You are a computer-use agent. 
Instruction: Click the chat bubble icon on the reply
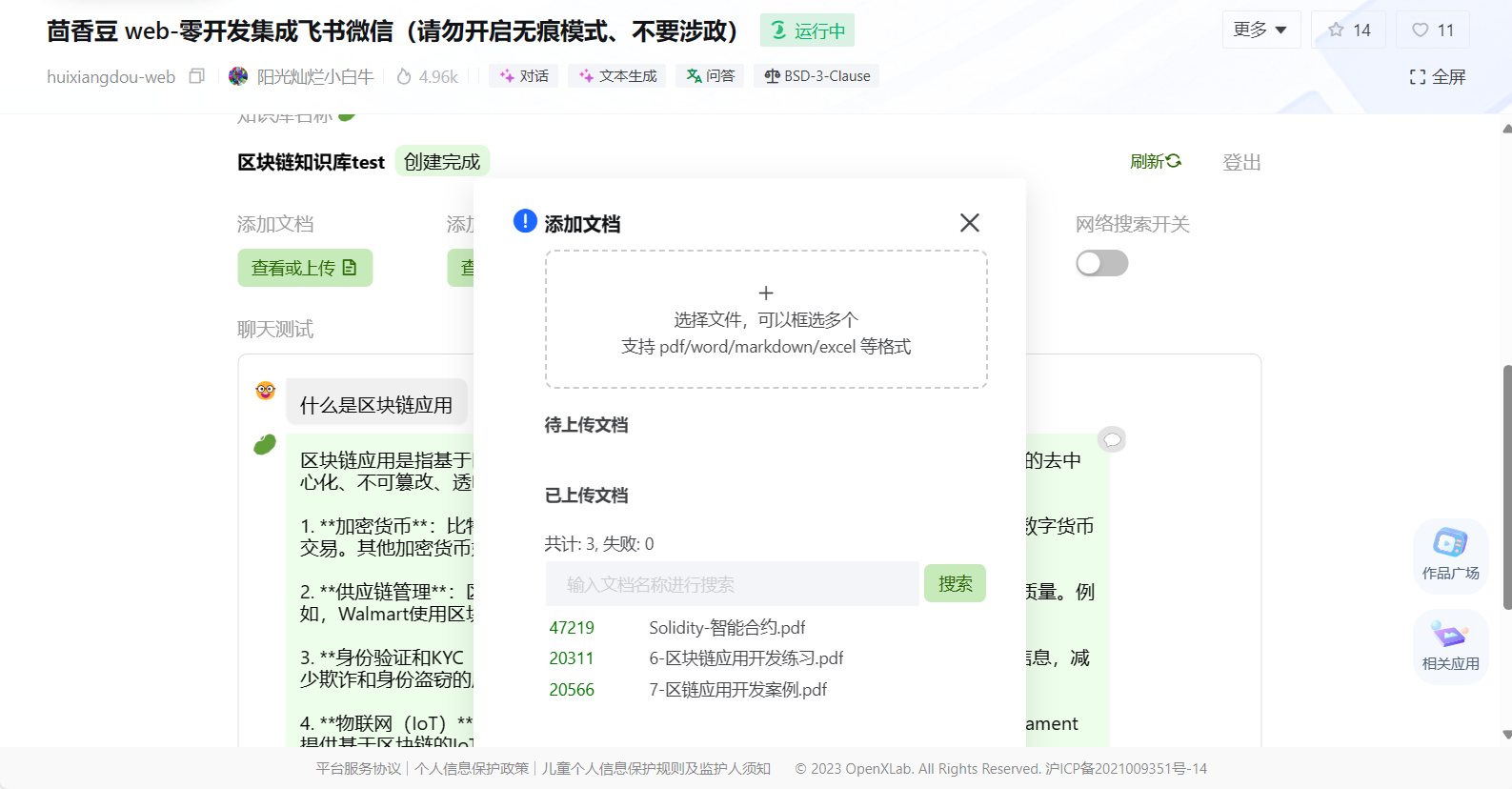1112,439
